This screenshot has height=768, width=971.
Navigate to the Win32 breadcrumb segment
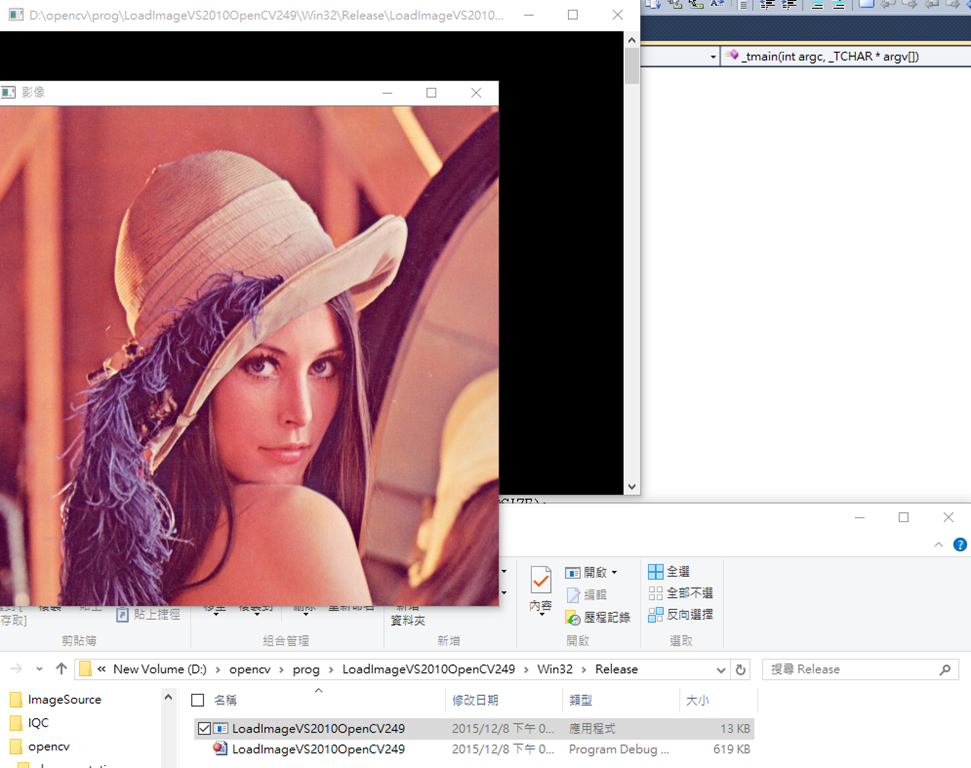coord(555,670)
